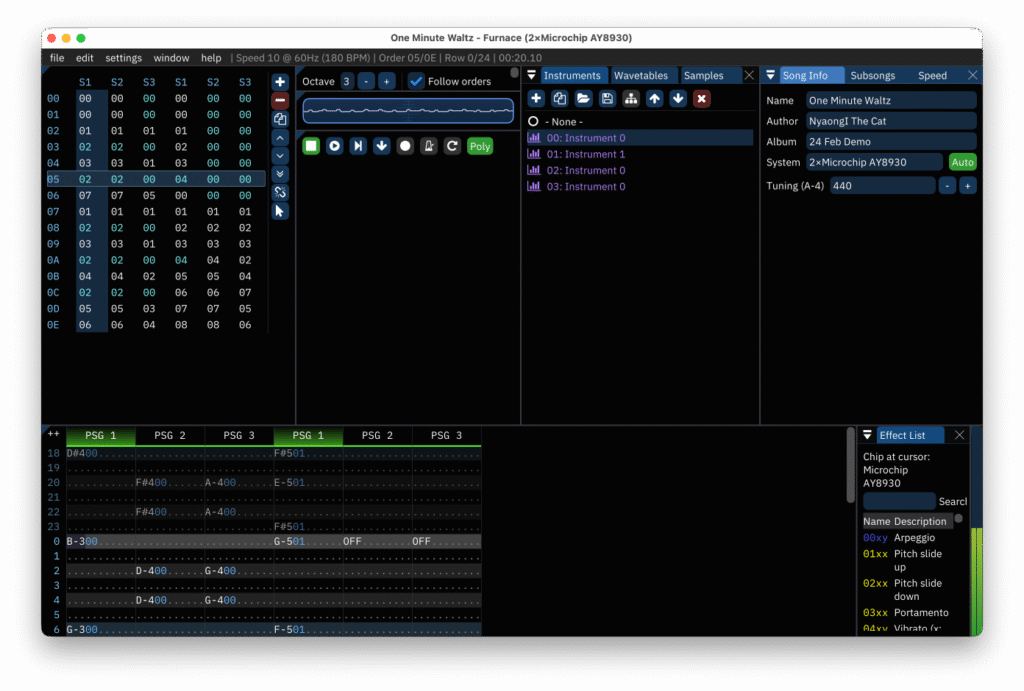This screenshot has width=1024, height=691.
Task: Open the Song Info panel dropdown triangle
Action: (x=770, y=76)
